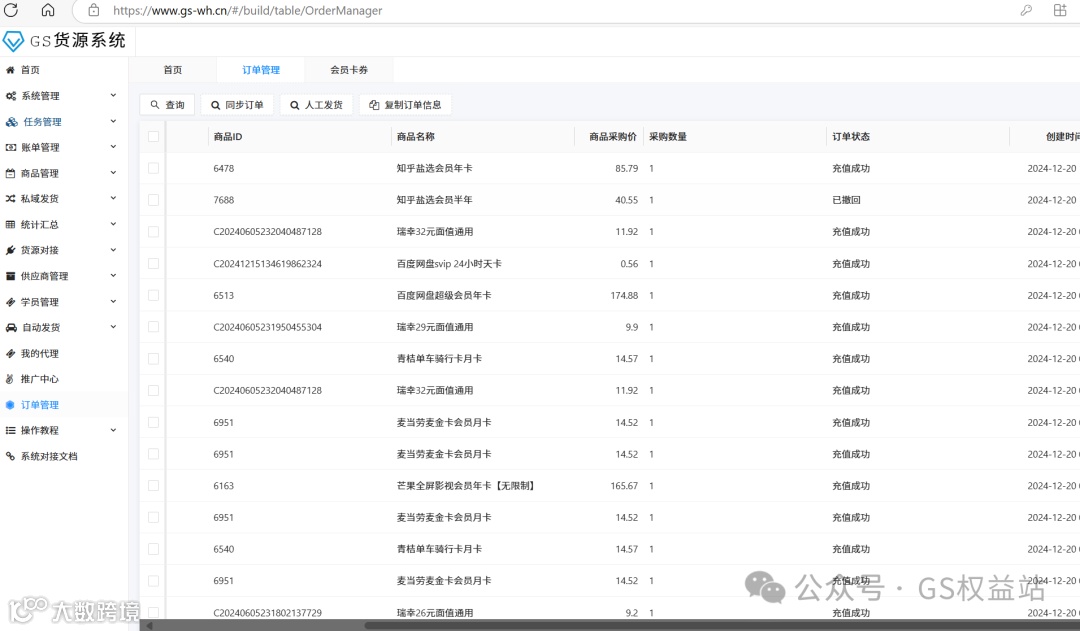Viewport: 1080px width, 631px height.
Task: Toggle the select-all checkbox in table header
Action: 153,136
